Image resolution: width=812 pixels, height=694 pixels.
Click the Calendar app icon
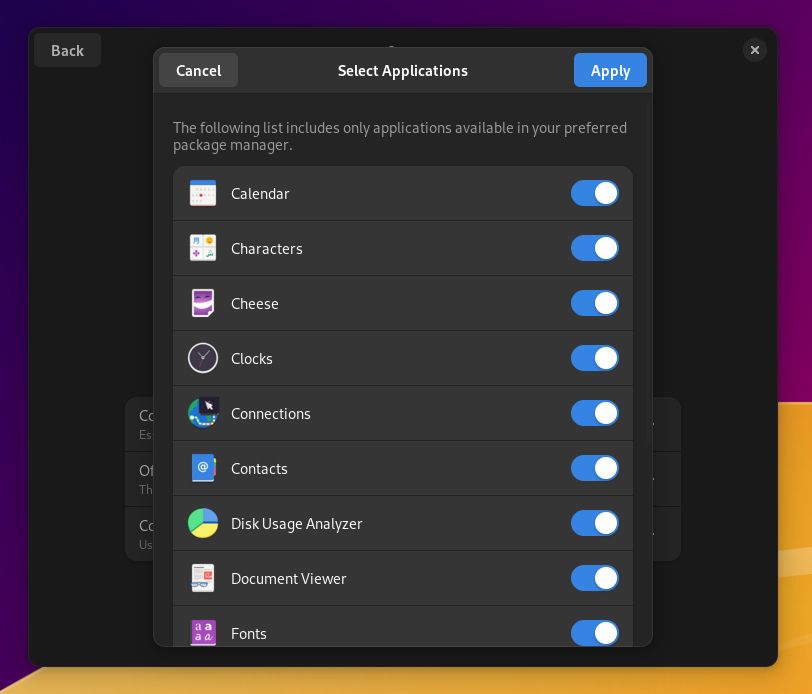pos(203,193)
